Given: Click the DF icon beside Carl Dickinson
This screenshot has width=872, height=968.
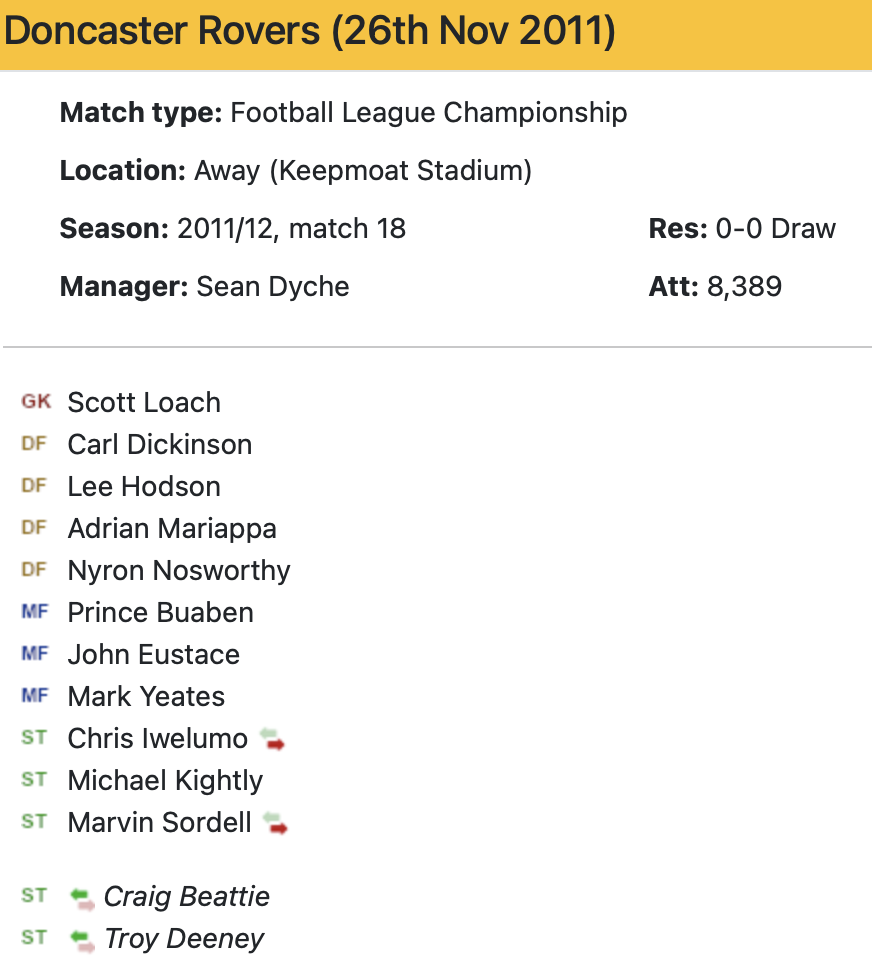Looking at the screenshot, I should tap(34, 444).
